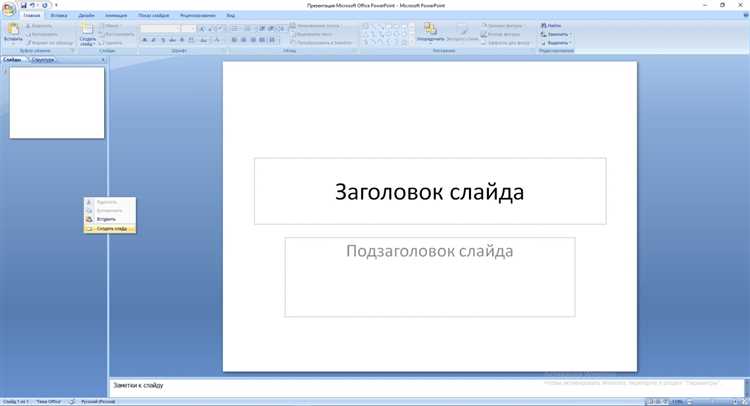Click the Заметки к слайду notes field
This screenshot has width=750, height=406.
pos(426,386)
